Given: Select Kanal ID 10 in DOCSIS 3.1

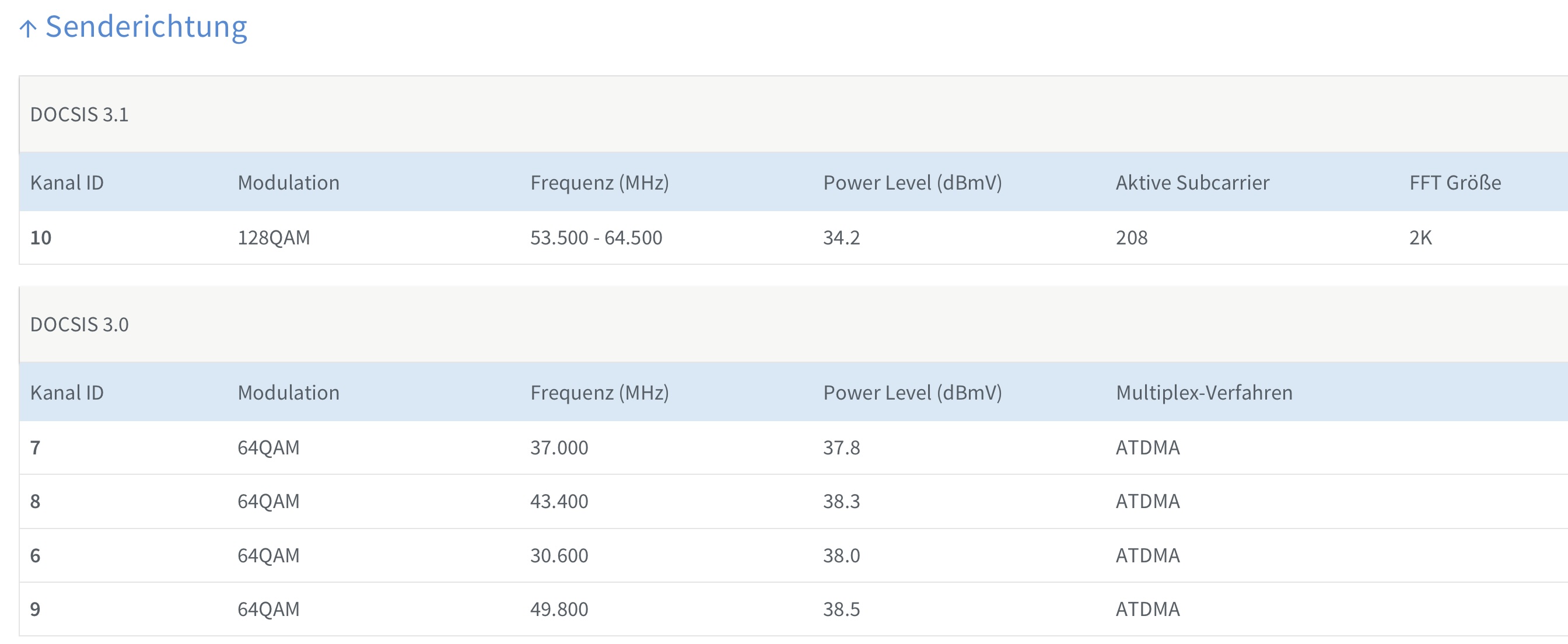Looking at the screenshot, I should click(x=41, y=237).
